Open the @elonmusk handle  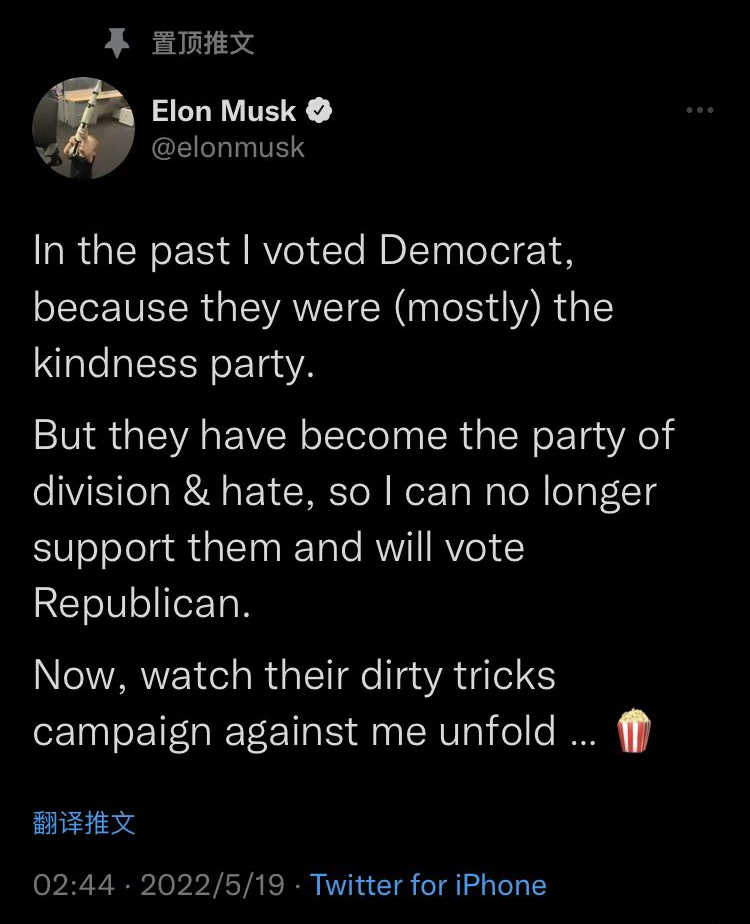[228, 147]
